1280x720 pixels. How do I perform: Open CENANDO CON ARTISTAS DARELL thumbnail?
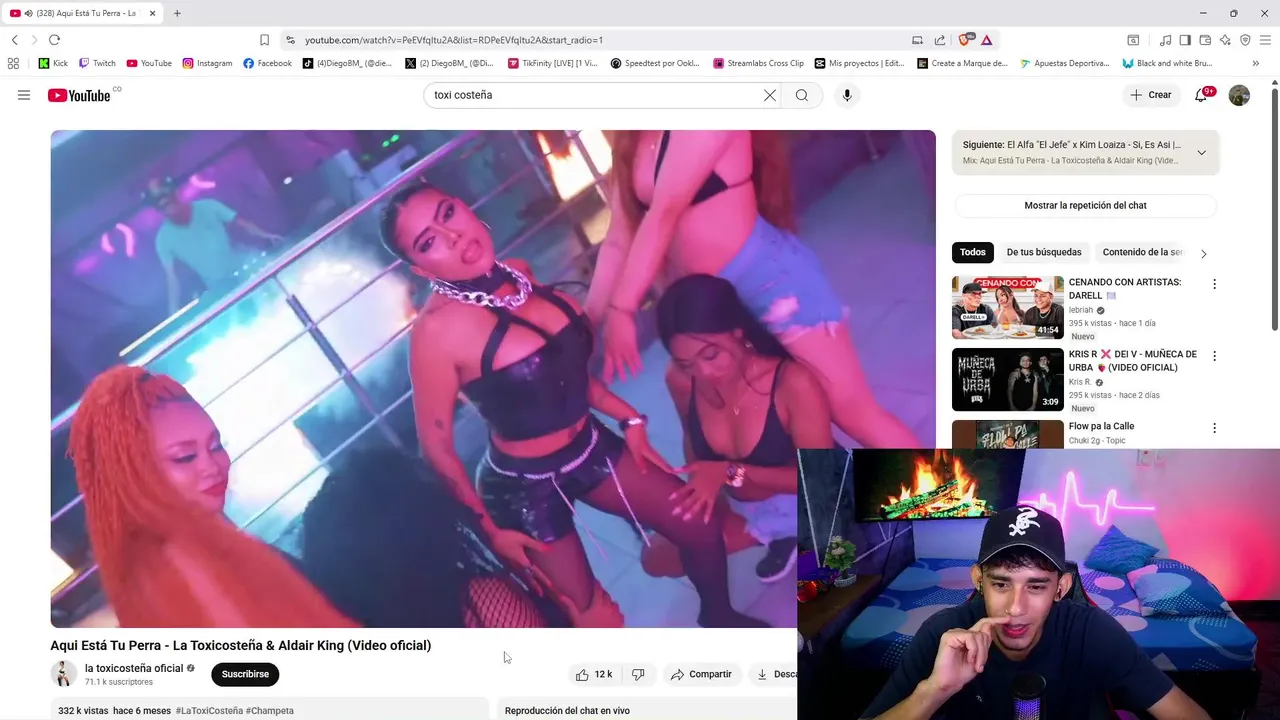pos(1007,308)
